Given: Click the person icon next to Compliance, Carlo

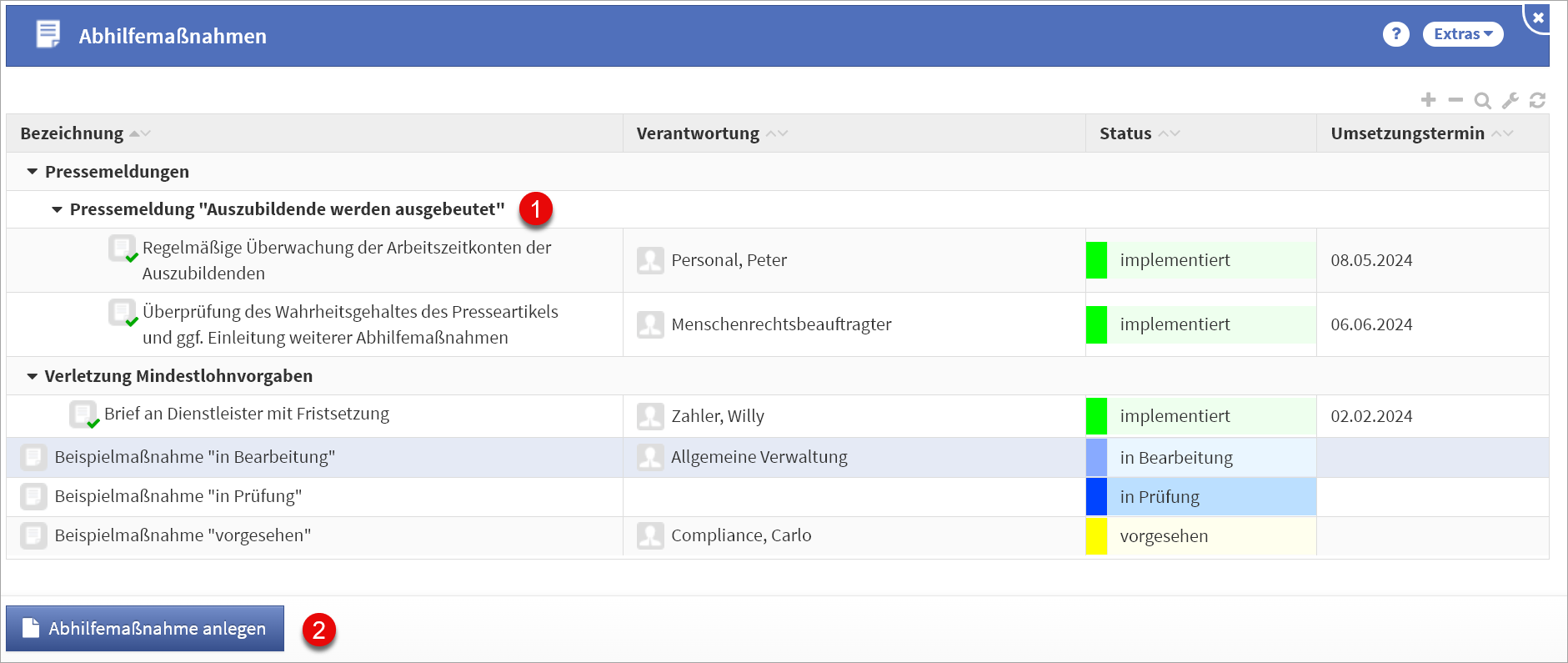Looking at the screenshot, I should point(650,535).
